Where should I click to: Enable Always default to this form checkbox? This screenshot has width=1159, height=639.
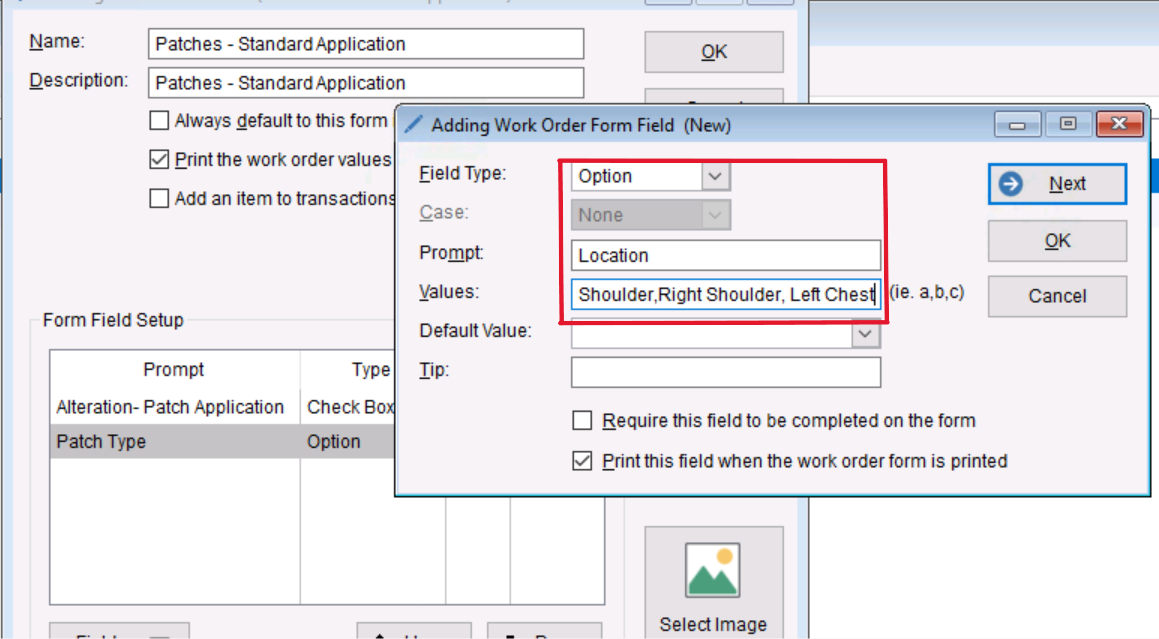[x=159, y=121]
